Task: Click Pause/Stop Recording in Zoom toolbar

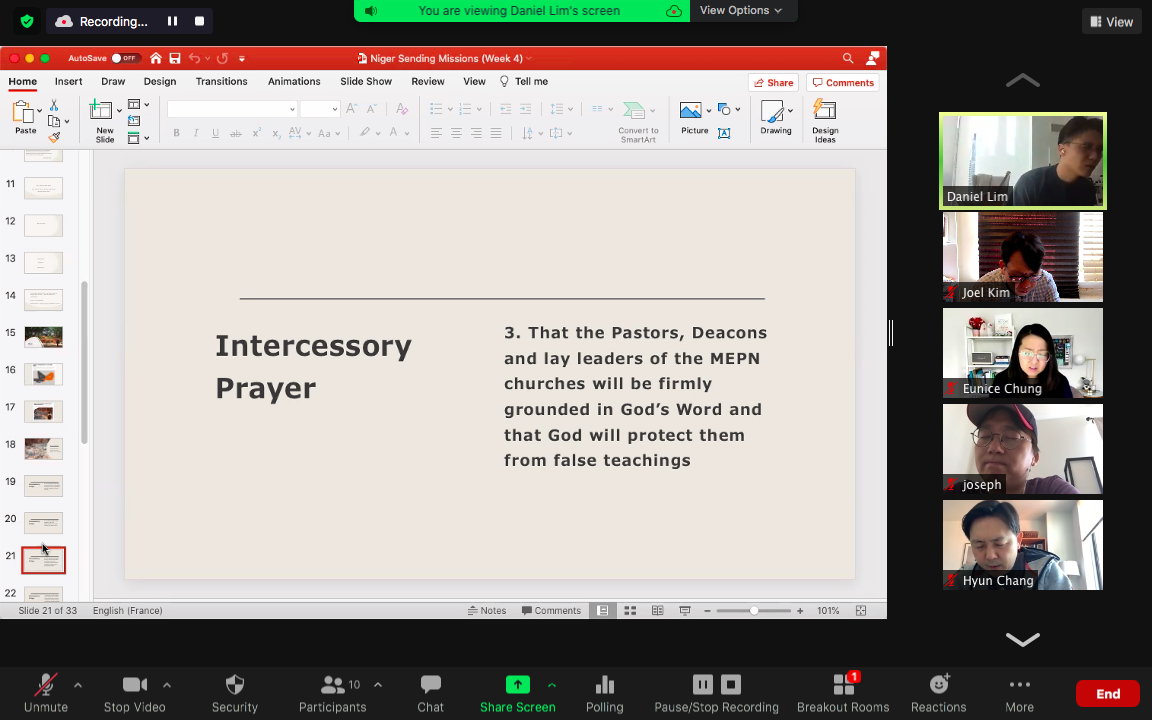Action: point(716,694)
